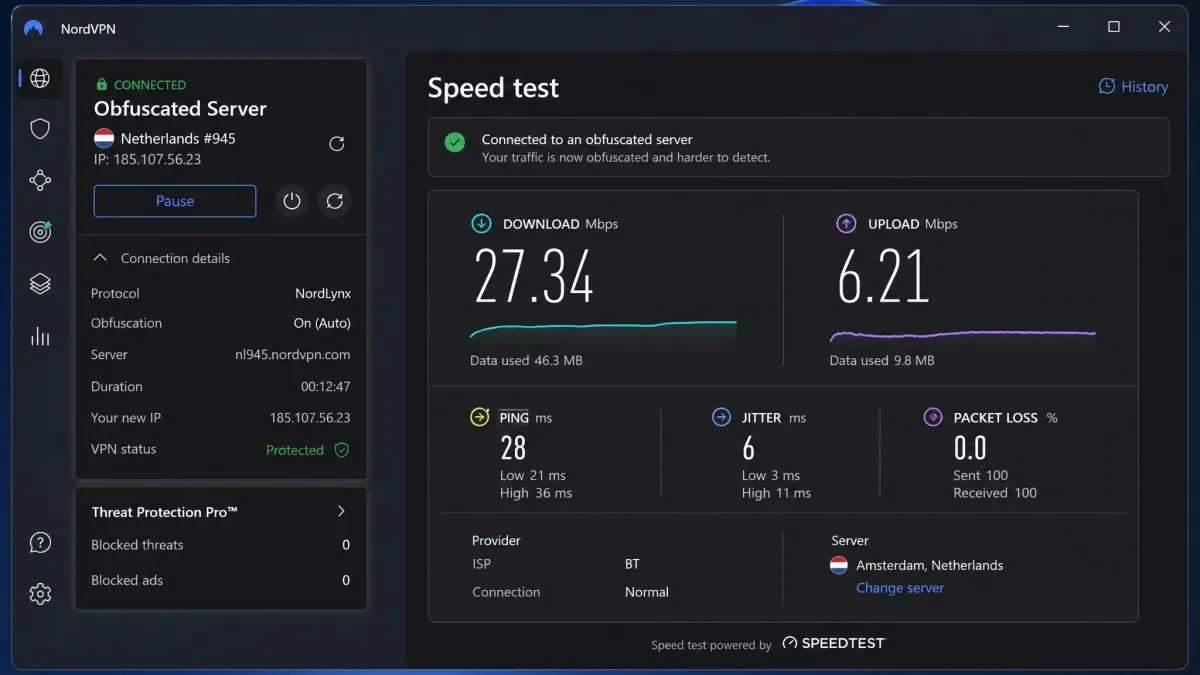Click the 6.21 upload speed value
The image size is (1200, 675).
[884, 276]
